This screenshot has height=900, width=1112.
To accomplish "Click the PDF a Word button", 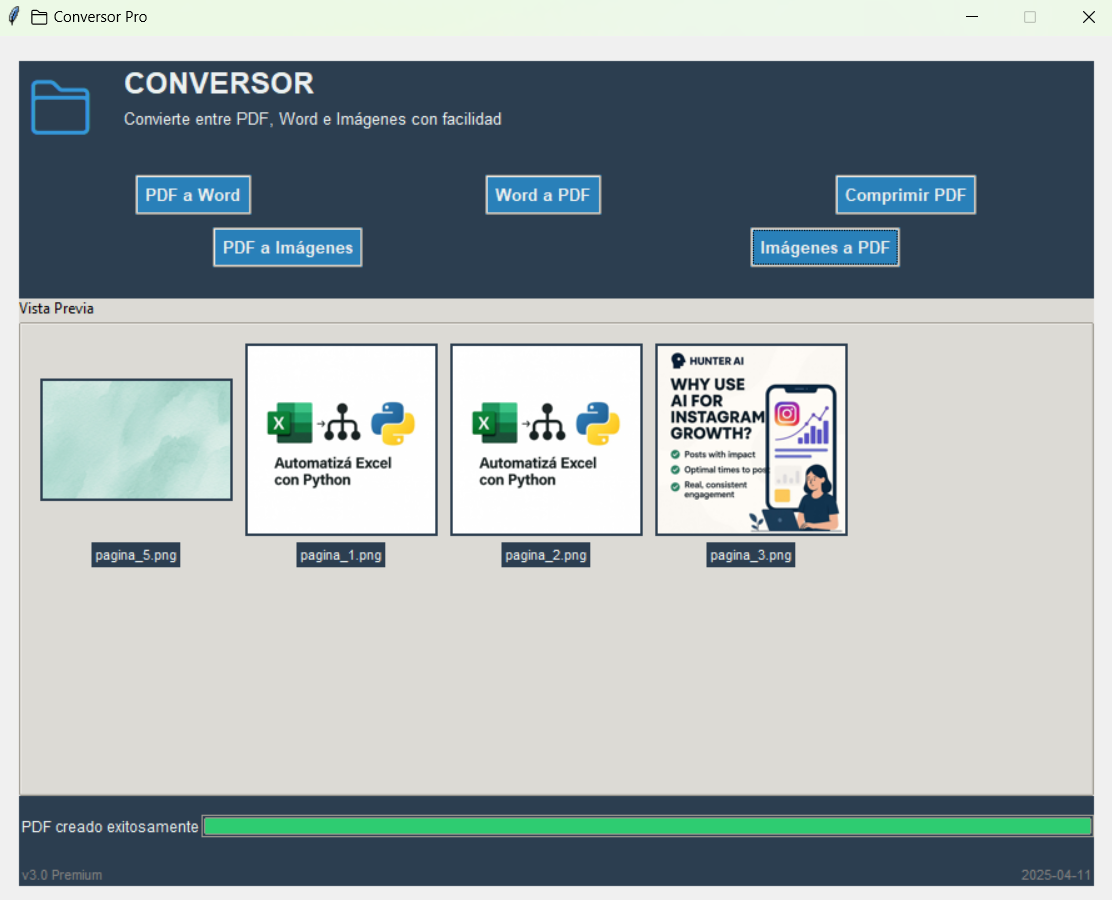I will click(193, 195).
